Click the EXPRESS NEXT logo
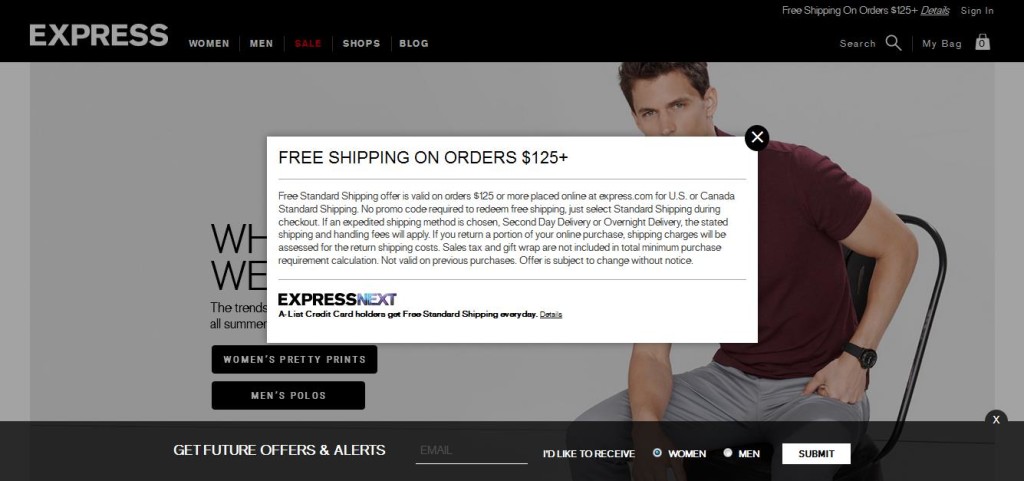The width and height of the screenshot is (1024, 481). (x=337, y=299)
